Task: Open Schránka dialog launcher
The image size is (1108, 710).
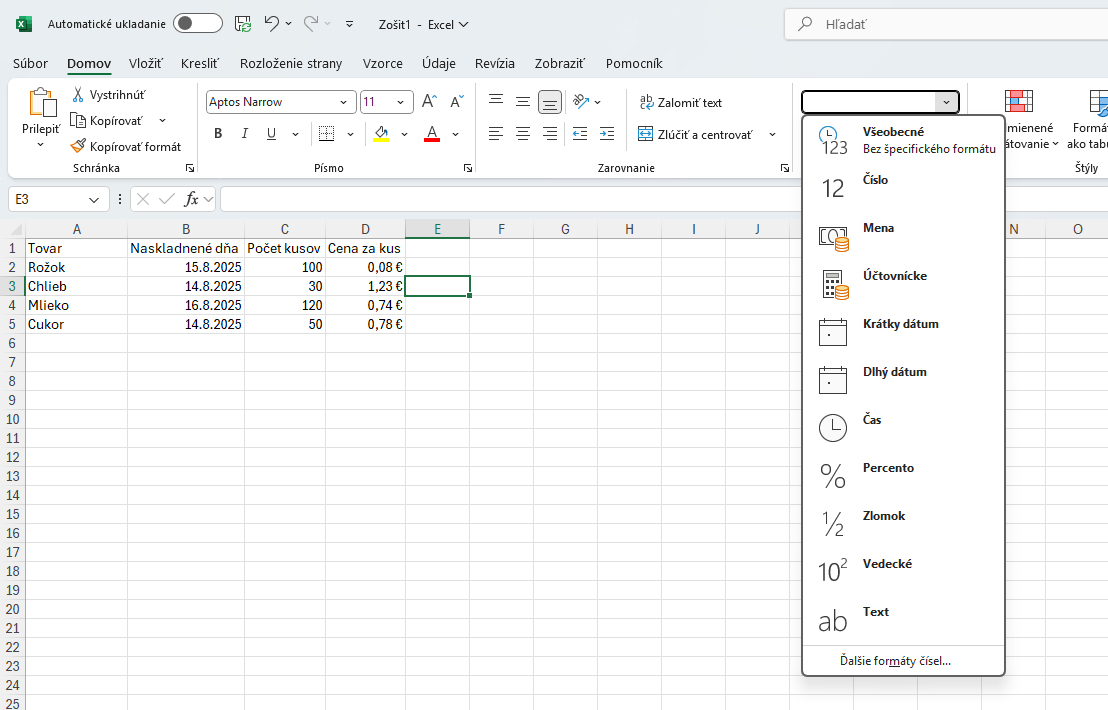Action: click(x=190, y=168)
